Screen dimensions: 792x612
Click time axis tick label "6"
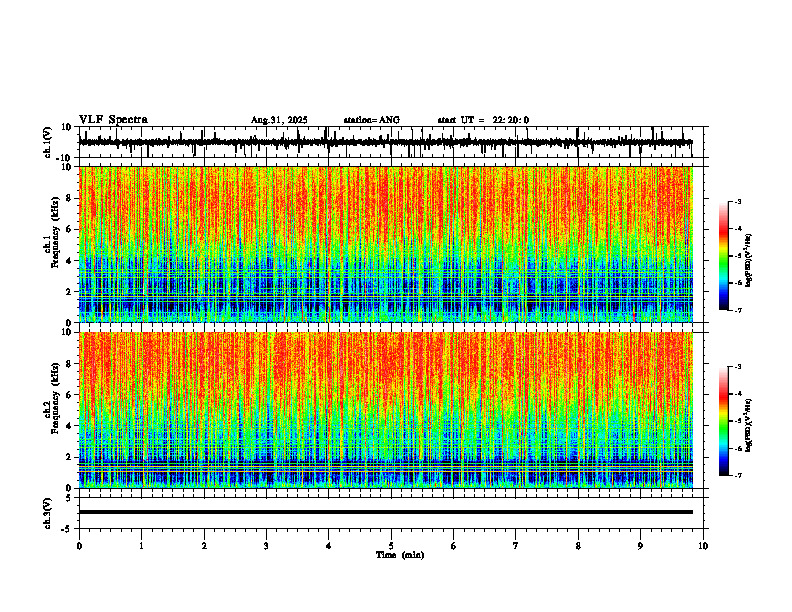[454, 546]
